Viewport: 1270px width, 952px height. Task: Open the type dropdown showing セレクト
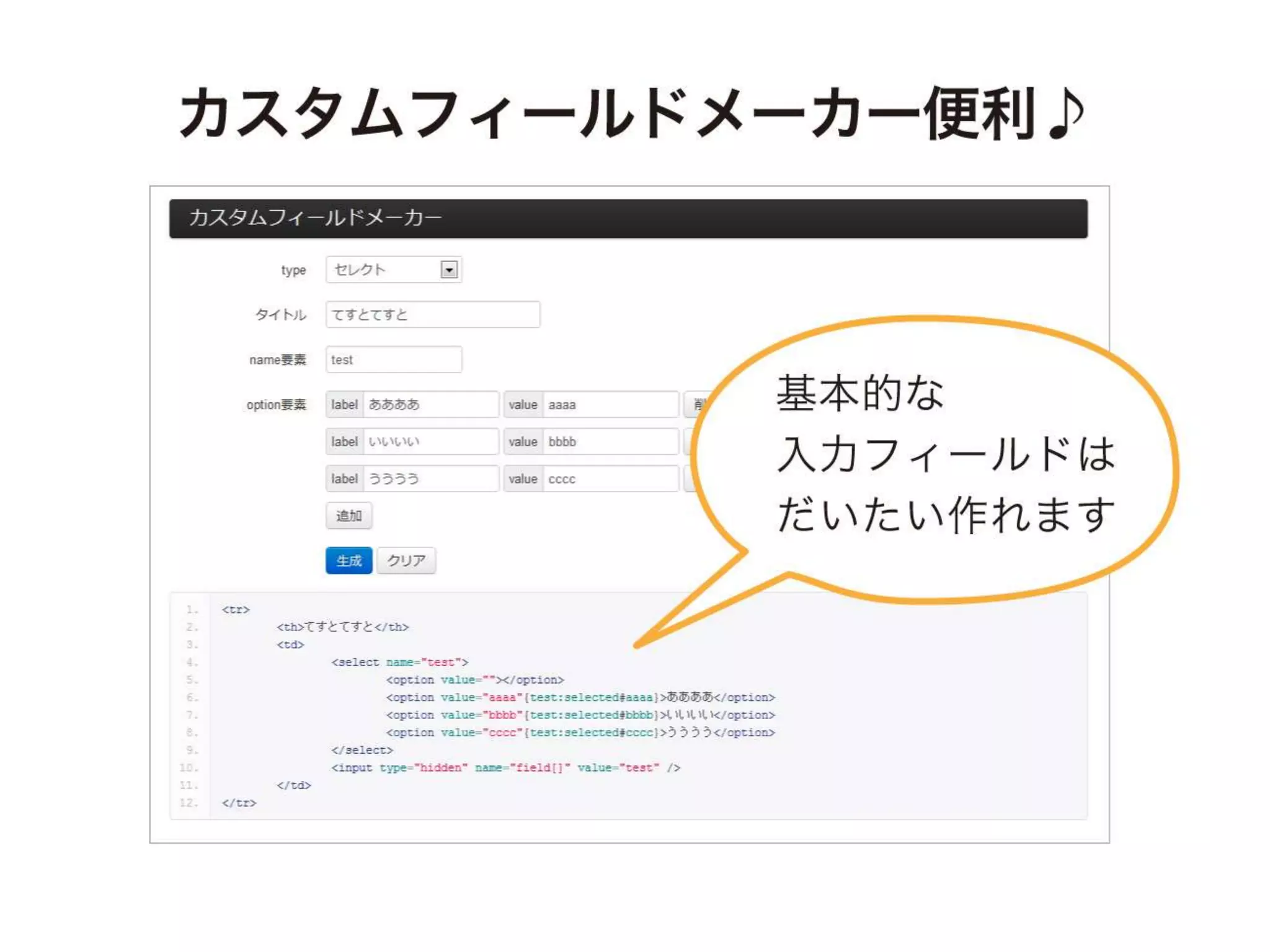394,270
